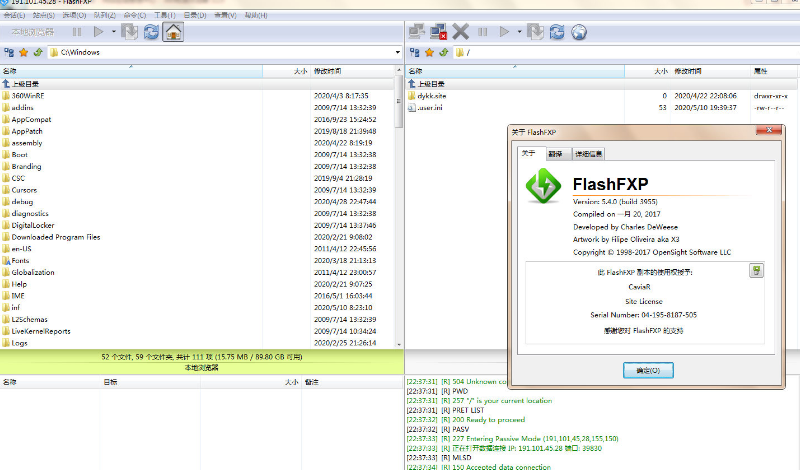This screenshot has height=470, width=800.
Task: Sort remote files by attributes column header
Action: [774, 71]
